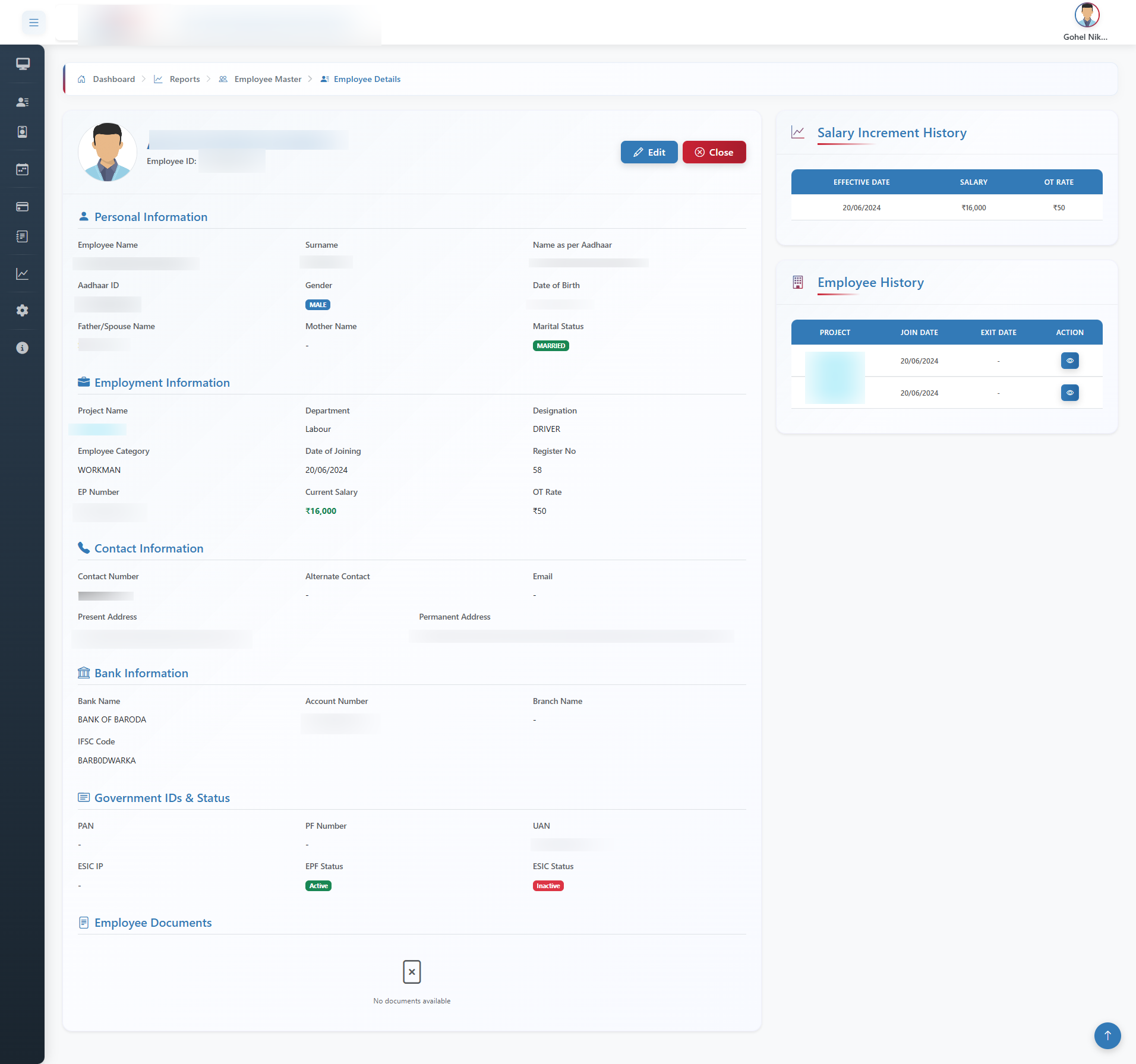Open the payment card sidebar icon
The image size is (1136, 1064).
[x=23, y=207]
